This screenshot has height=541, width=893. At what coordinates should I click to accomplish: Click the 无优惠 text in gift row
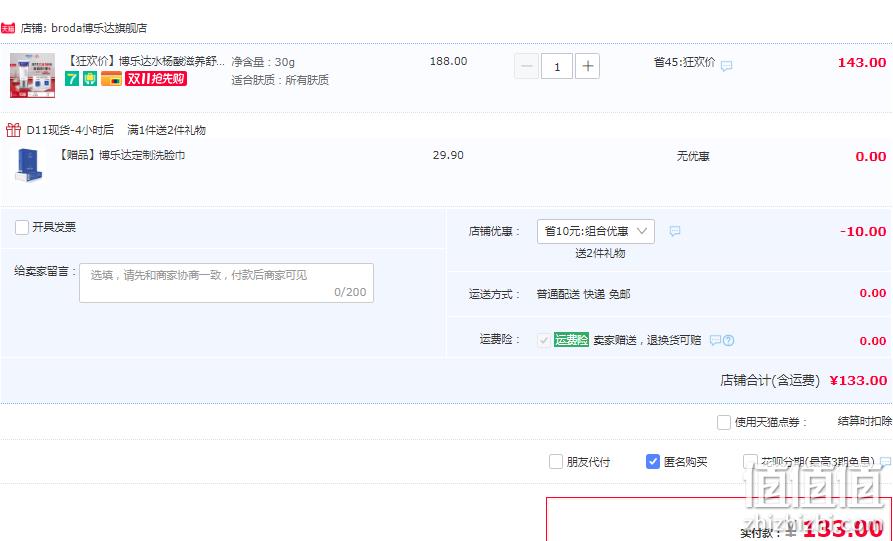693,156
